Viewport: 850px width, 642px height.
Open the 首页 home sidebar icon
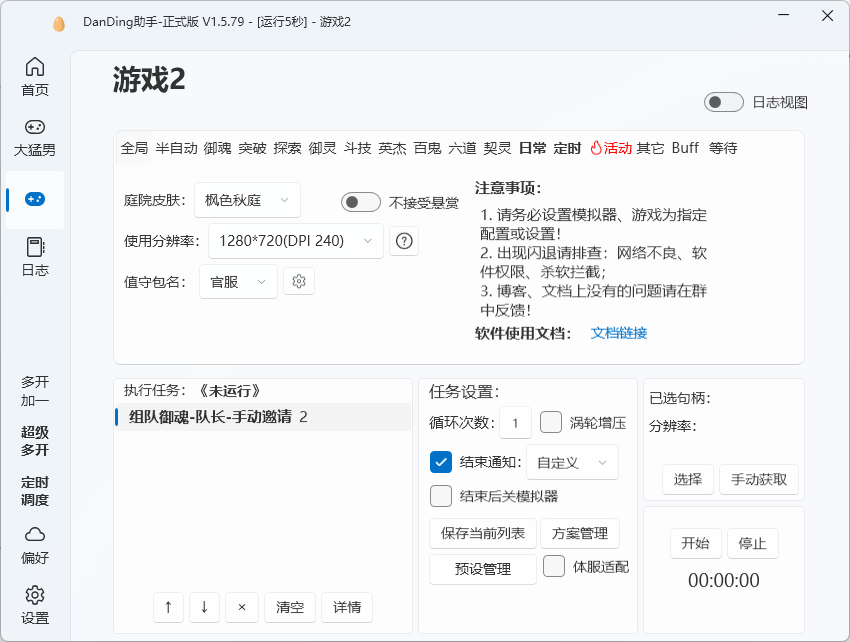[x=35, y=68]
